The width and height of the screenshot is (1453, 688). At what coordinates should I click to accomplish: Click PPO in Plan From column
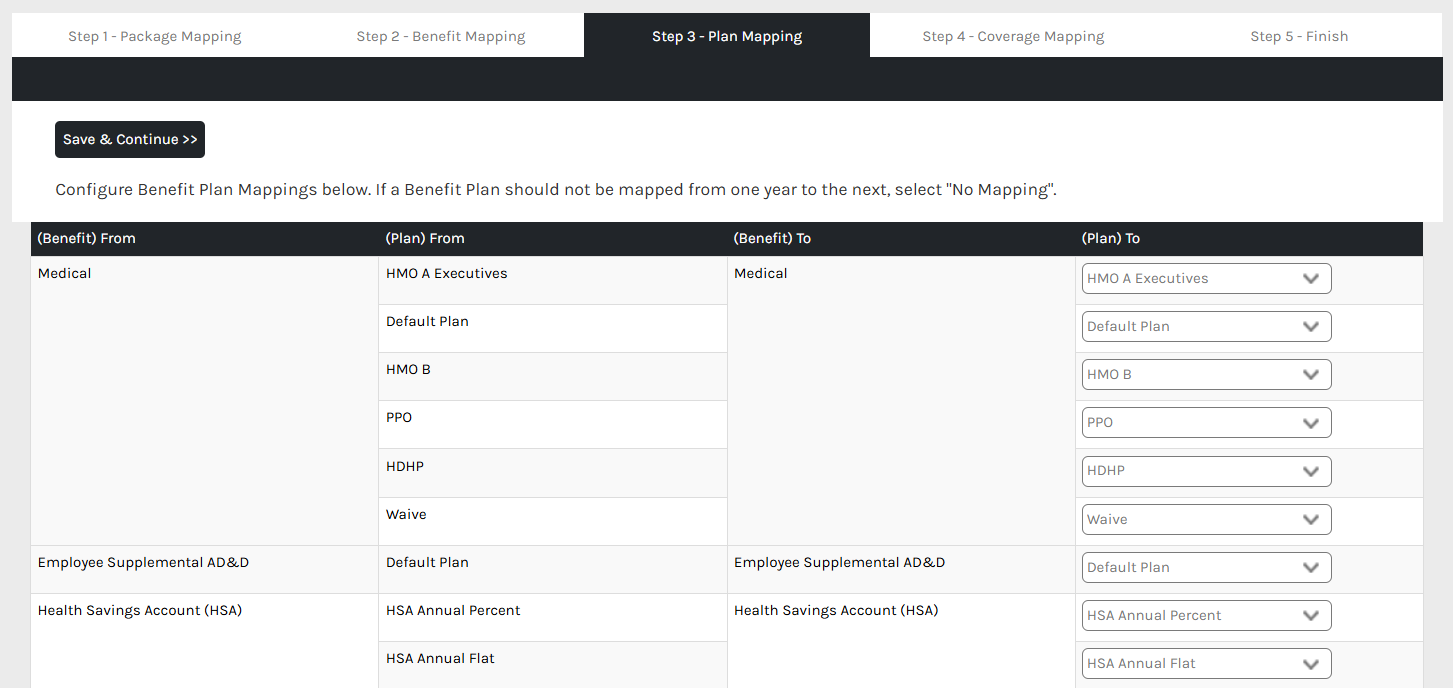pos(399,417)
